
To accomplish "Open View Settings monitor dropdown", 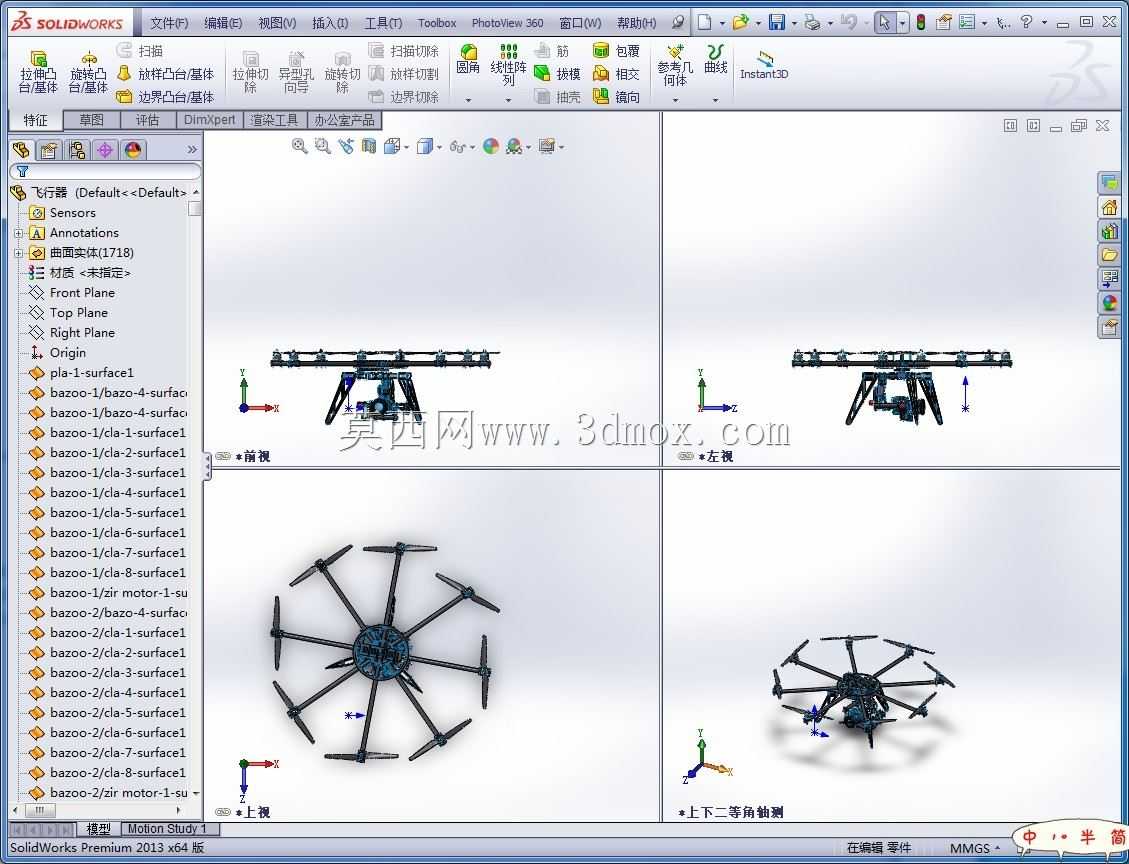I will point(552,146).
